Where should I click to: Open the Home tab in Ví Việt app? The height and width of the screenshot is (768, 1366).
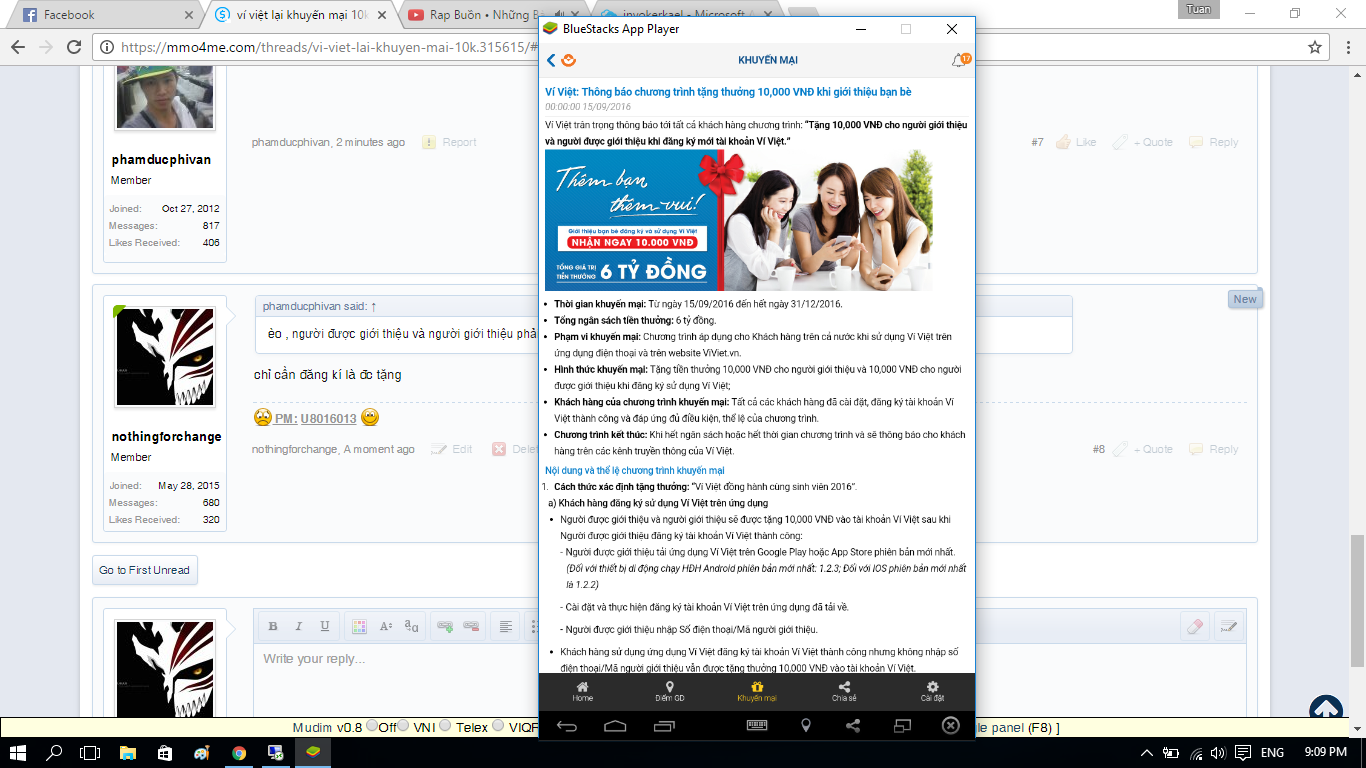click(x=582, y=691)
